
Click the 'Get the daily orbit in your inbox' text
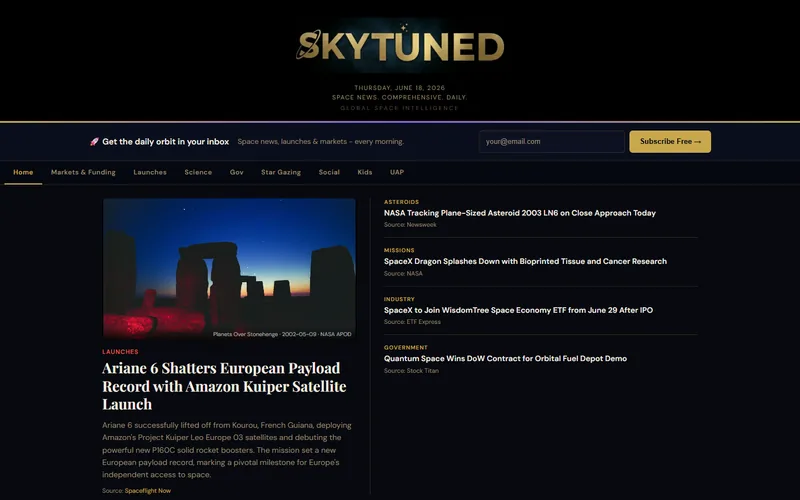(165, 142)
